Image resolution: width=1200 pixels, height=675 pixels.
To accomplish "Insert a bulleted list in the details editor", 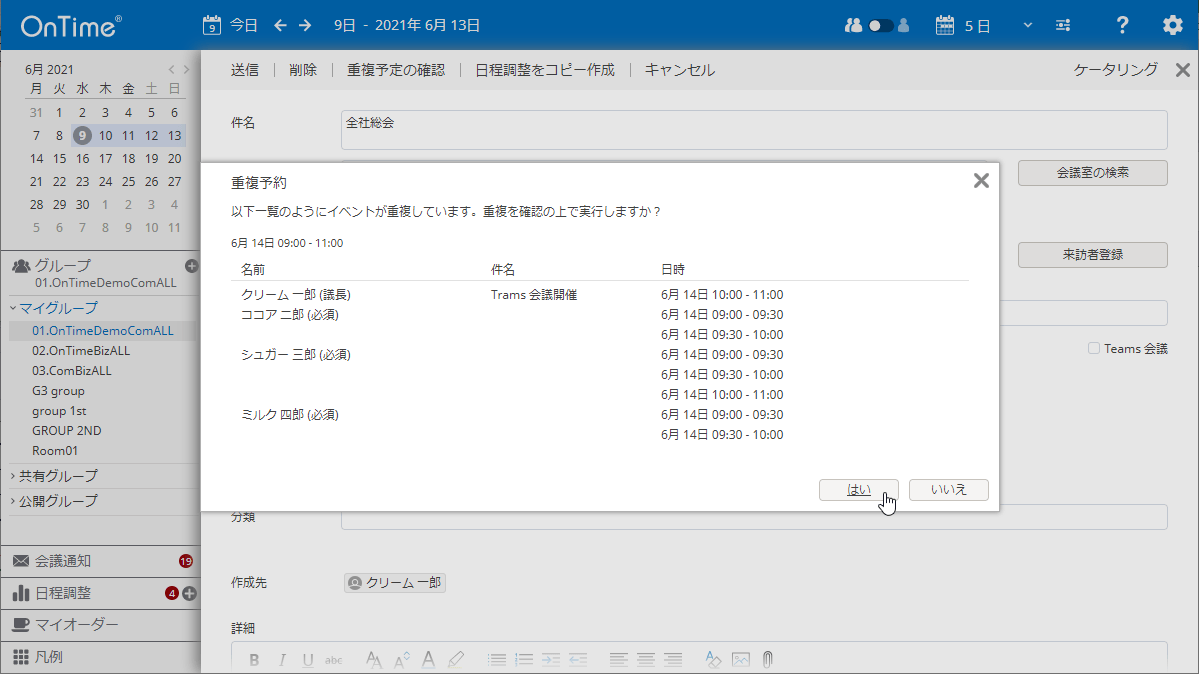I will tap(499, 658).
